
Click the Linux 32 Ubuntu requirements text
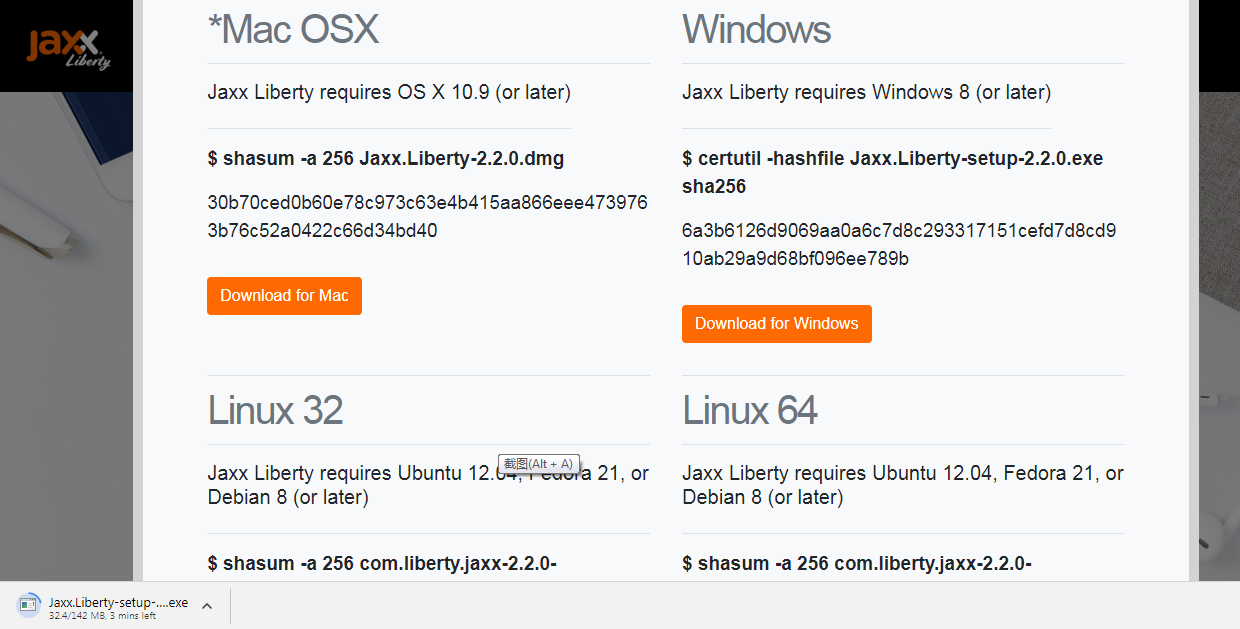428,485
